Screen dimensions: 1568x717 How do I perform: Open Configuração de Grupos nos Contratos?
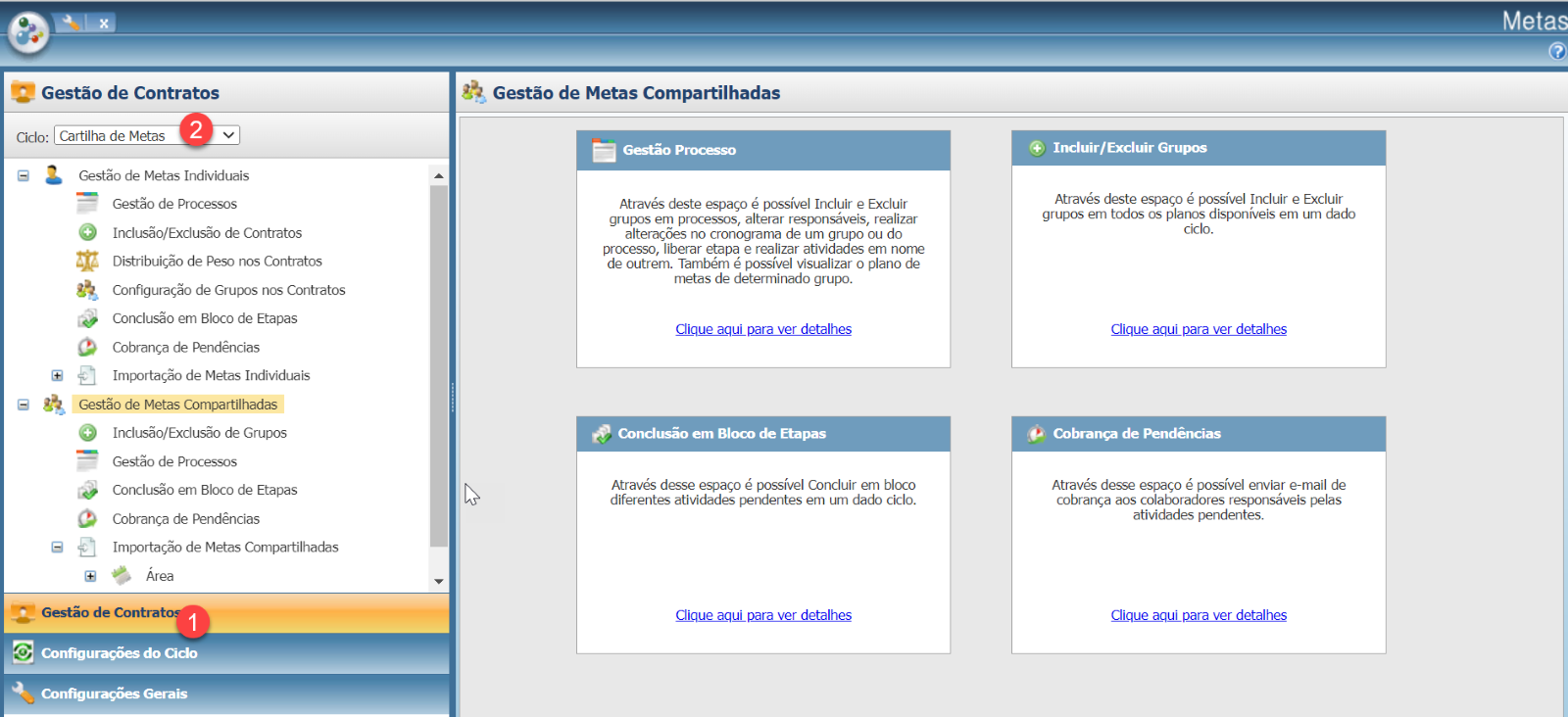point(228,289)
